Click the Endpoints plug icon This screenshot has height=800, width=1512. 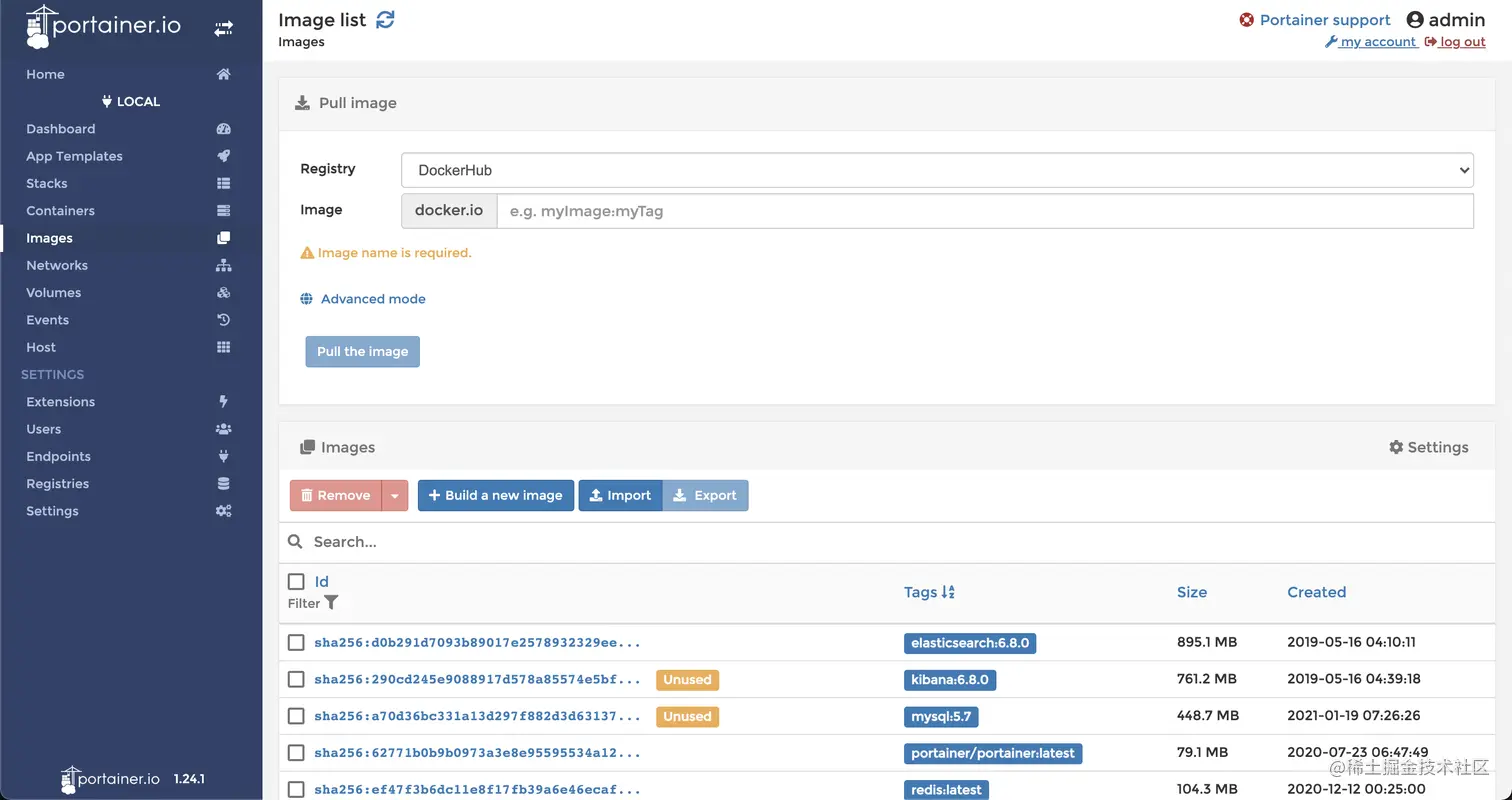pos(224,456)
